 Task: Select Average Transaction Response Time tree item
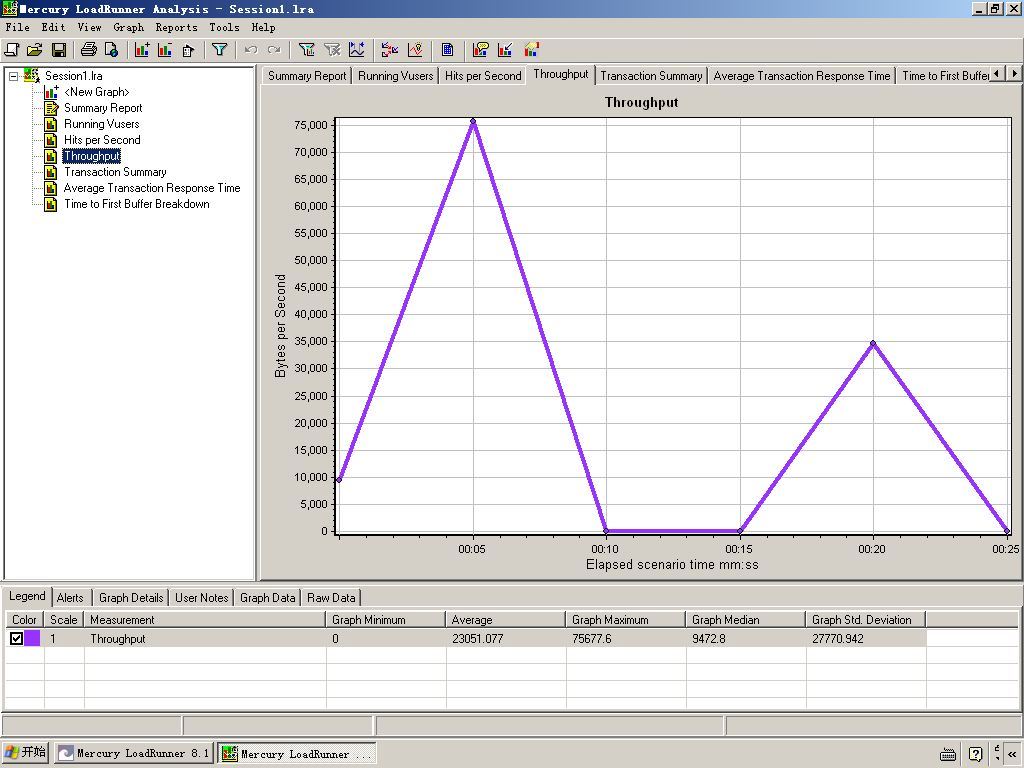click(x=152, y=188)
